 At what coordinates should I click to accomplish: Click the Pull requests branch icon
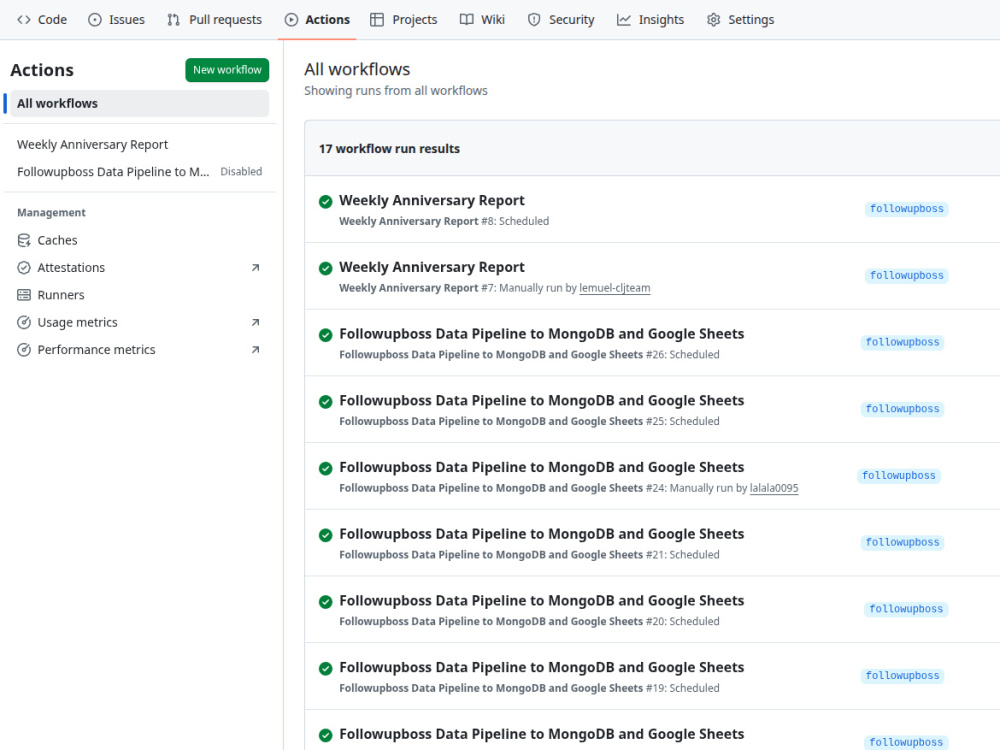pos(173,20)
